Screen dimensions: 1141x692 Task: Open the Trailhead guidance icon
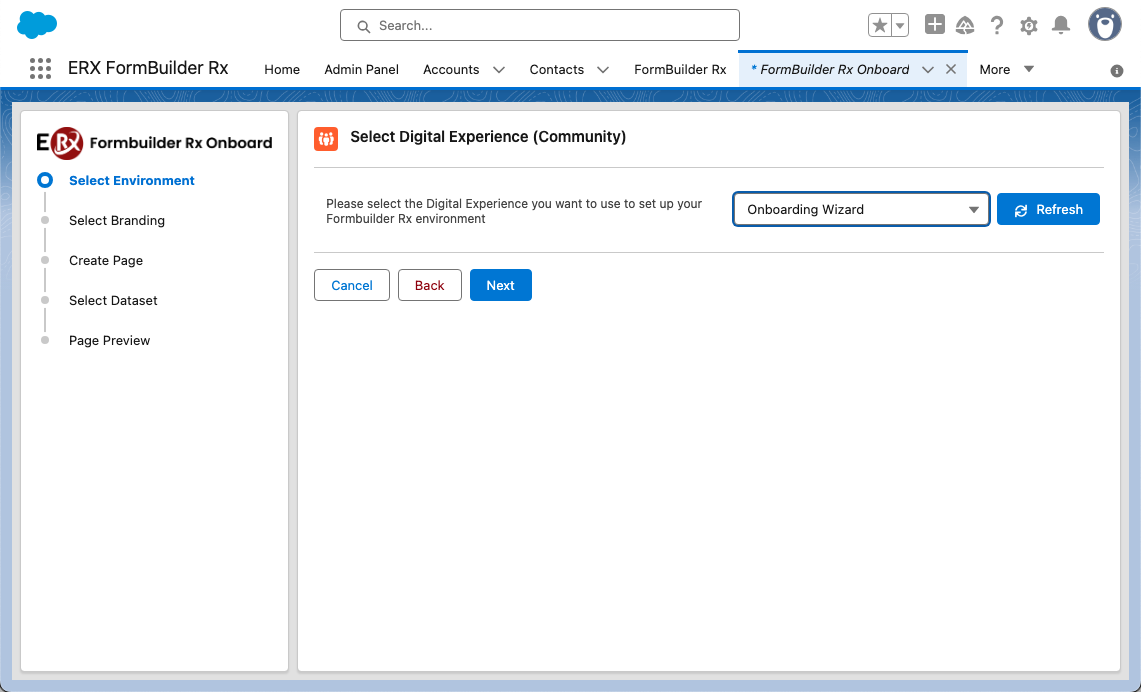(965, 26)
